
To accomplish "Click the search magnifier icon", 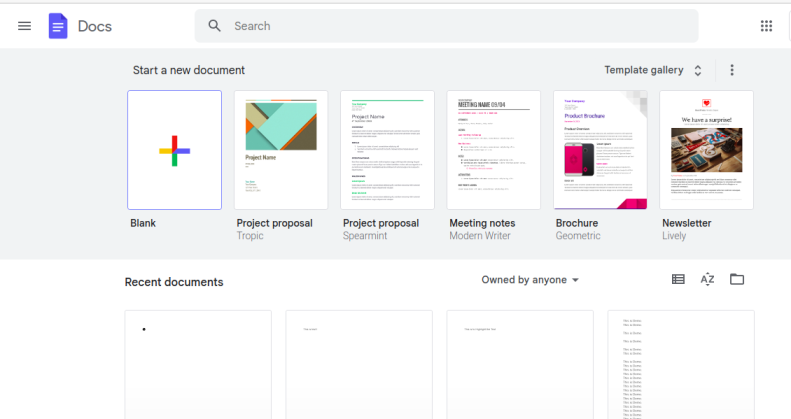I will pyautogui.click(x=214, y=26).
